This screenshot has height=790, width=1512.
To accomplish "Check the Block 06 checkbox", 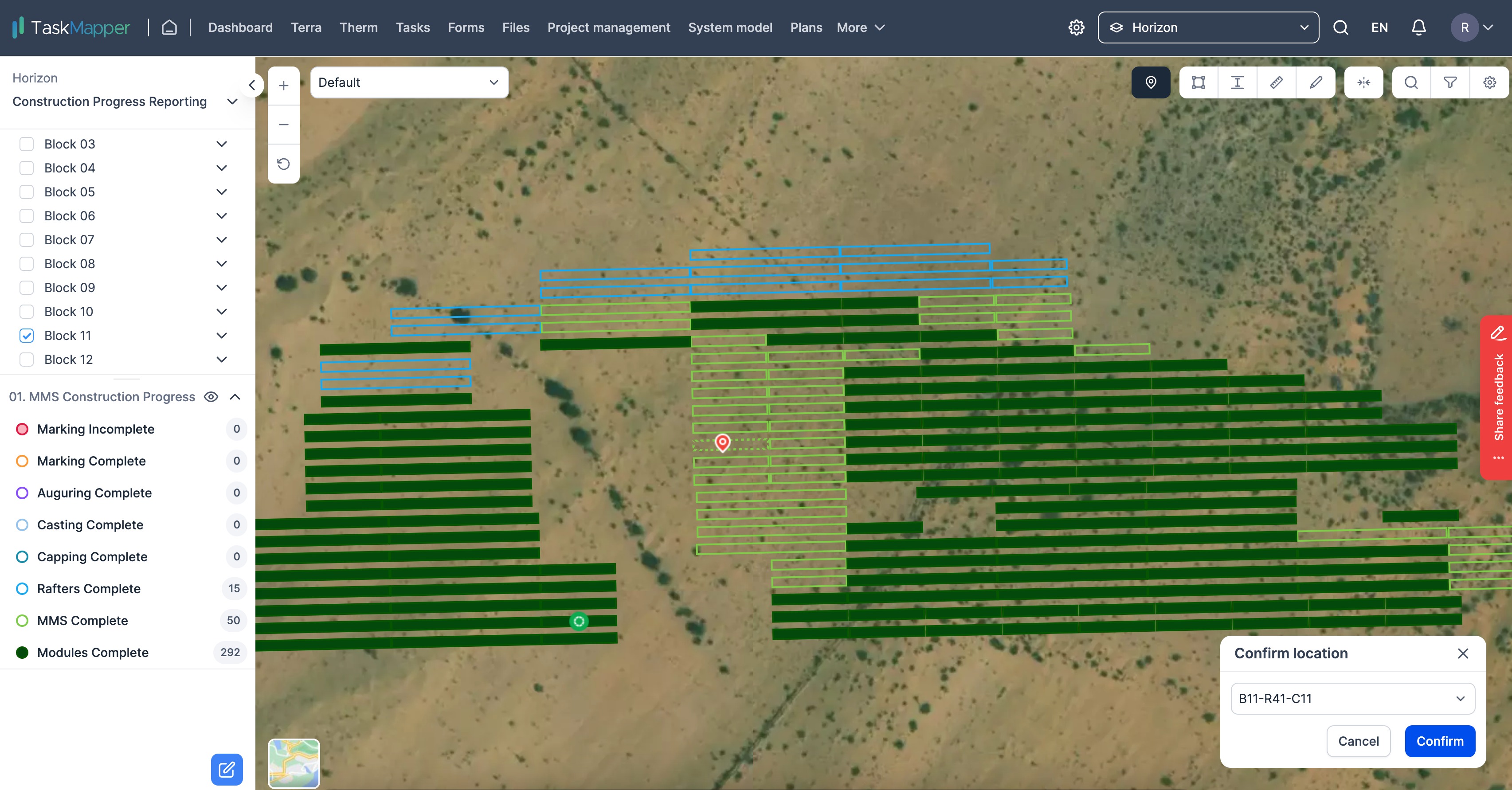I will click(27, 216).
